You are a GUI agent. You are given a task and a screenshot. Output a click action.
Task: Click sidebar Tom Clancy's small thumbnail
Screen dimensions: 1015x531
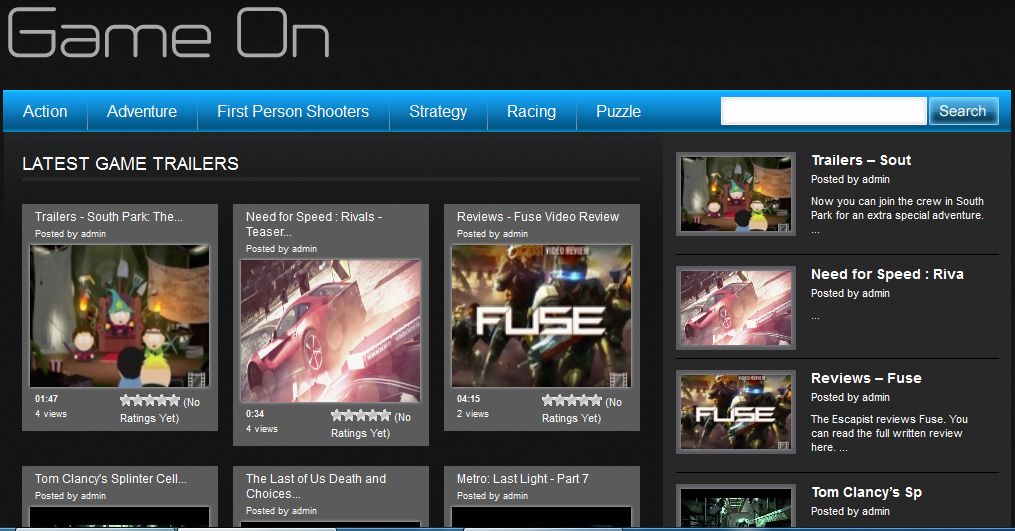pos(736,506)
